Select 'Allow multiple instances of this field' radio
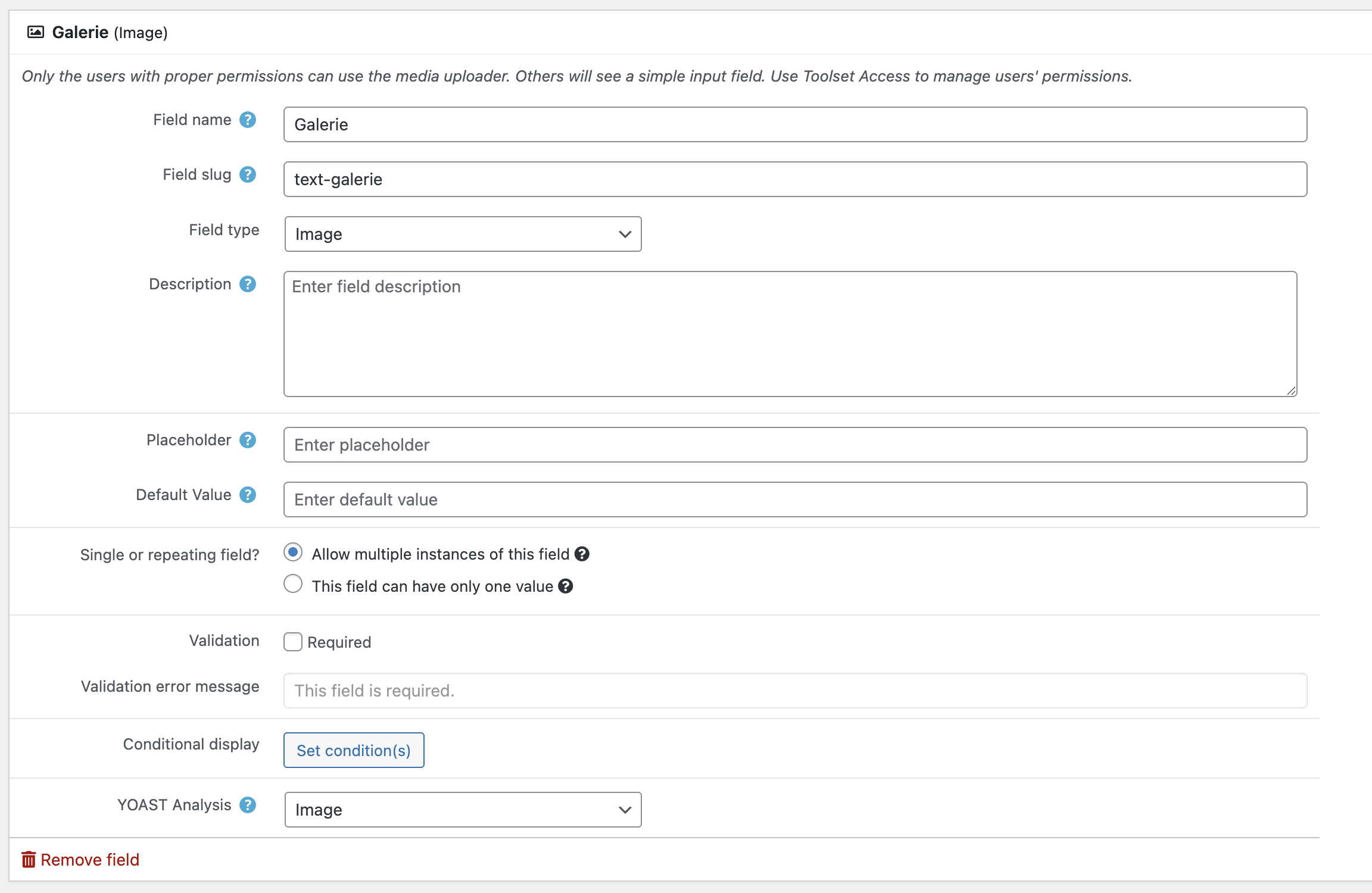 click(293, 552)
